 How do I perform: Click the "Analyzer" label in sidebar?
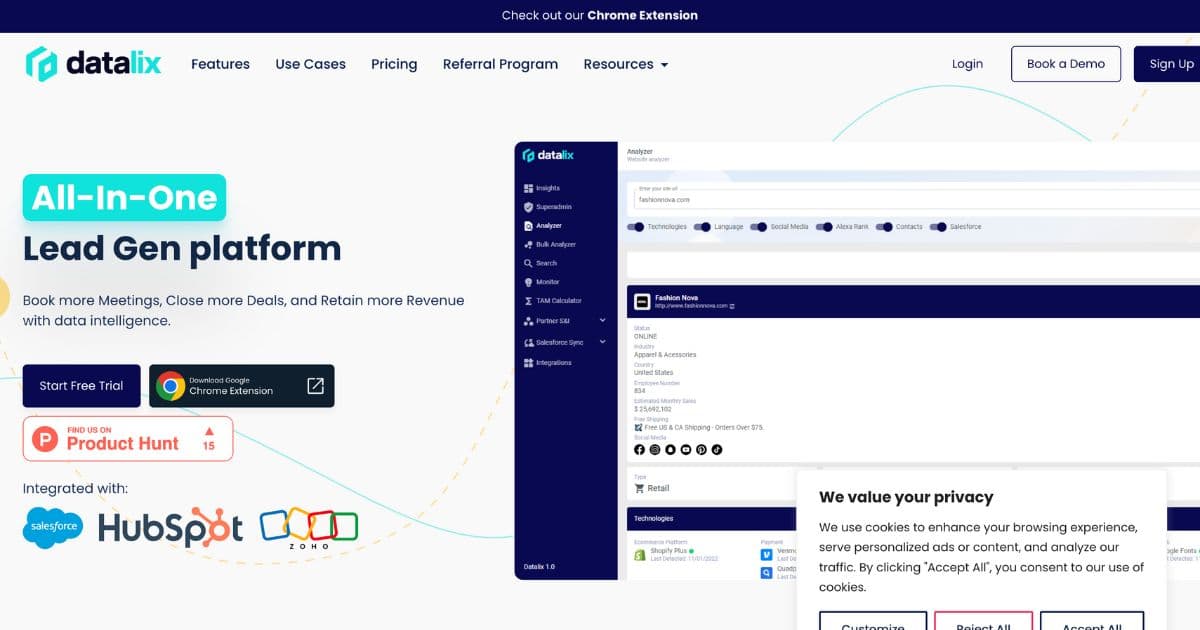(549, 226)
